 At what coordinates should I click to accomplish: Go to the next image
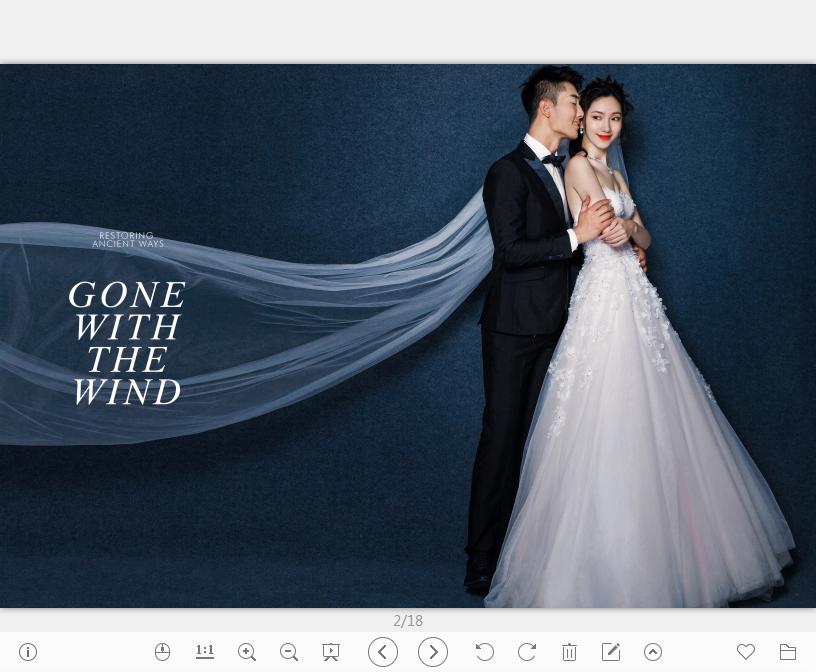click(433, 652)
